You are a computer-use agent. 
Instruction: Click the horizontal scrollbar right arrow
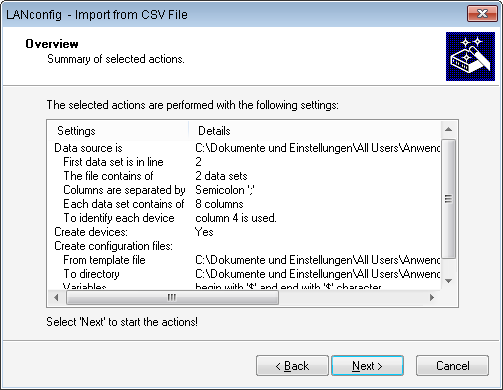click(432, 297)
